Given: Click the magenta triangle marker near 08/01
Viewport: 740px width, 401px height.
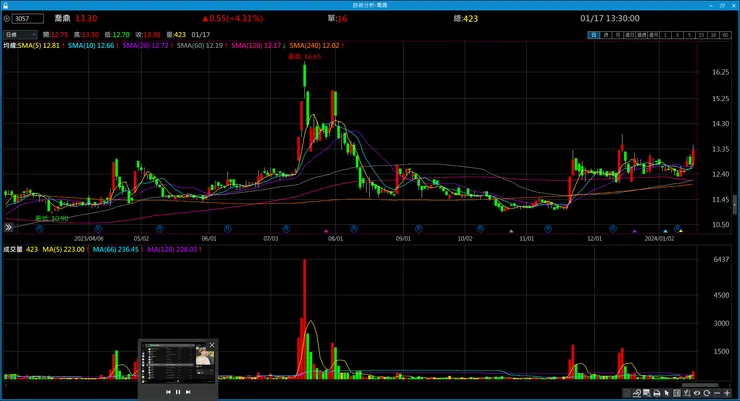Looking at the screenshot, I should [326, 231].
